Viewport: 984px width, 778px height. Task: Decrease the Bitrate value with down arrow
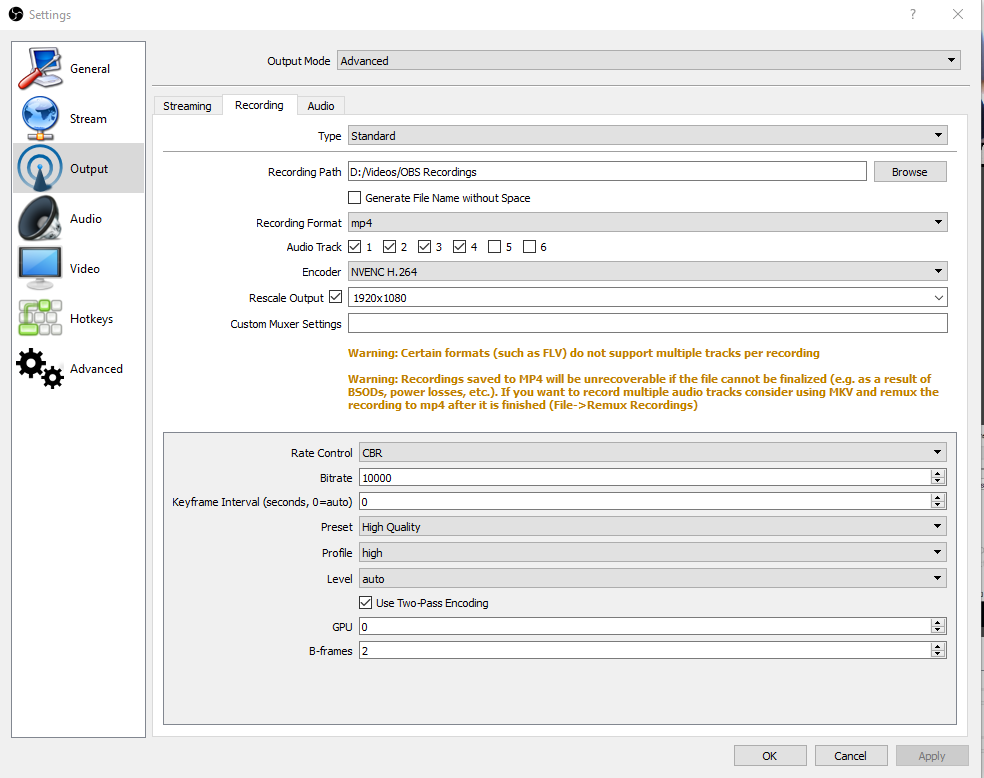click(x=938, y=481)
